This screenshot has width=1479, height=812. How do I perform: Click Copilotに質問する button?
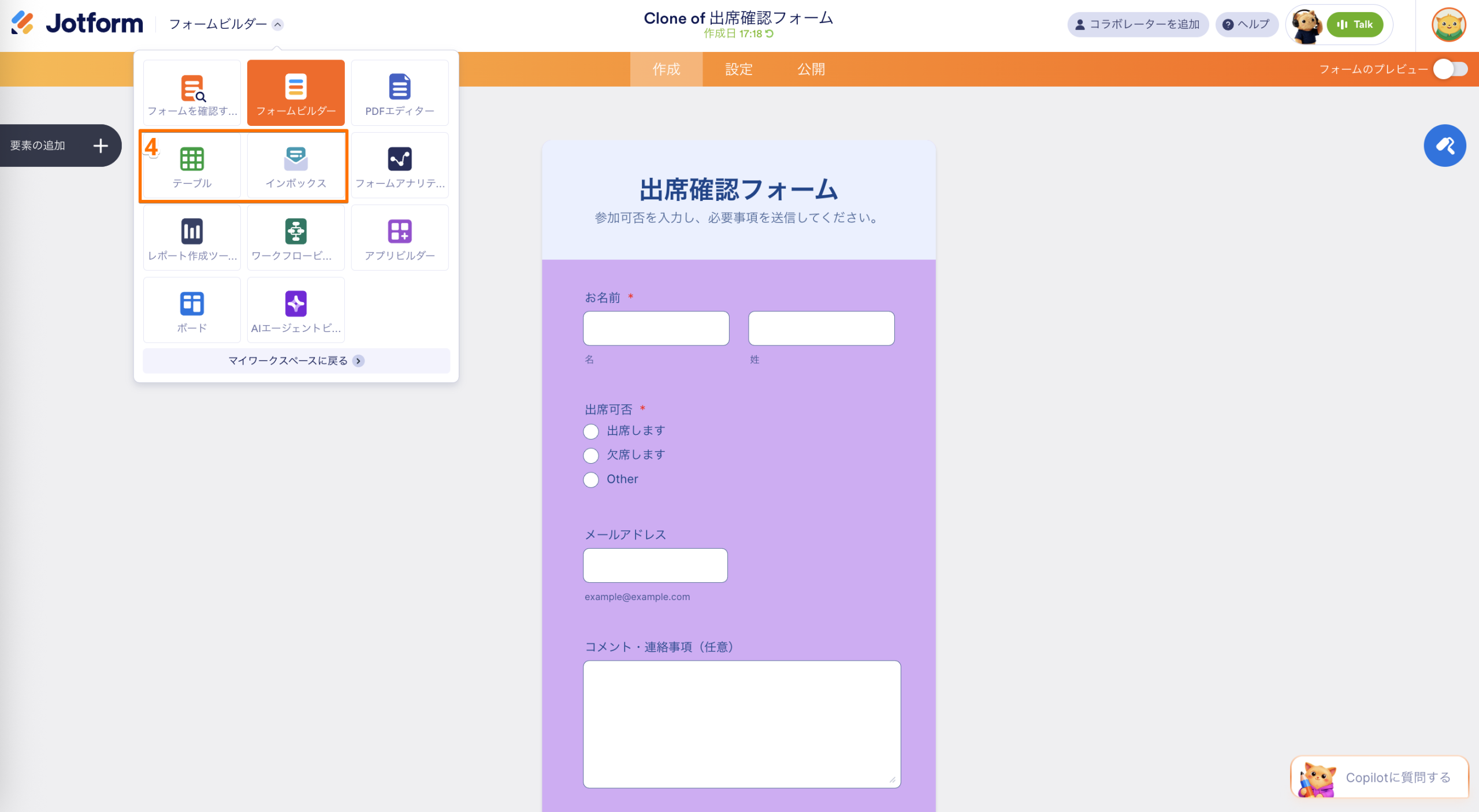tap(1380, 777)
